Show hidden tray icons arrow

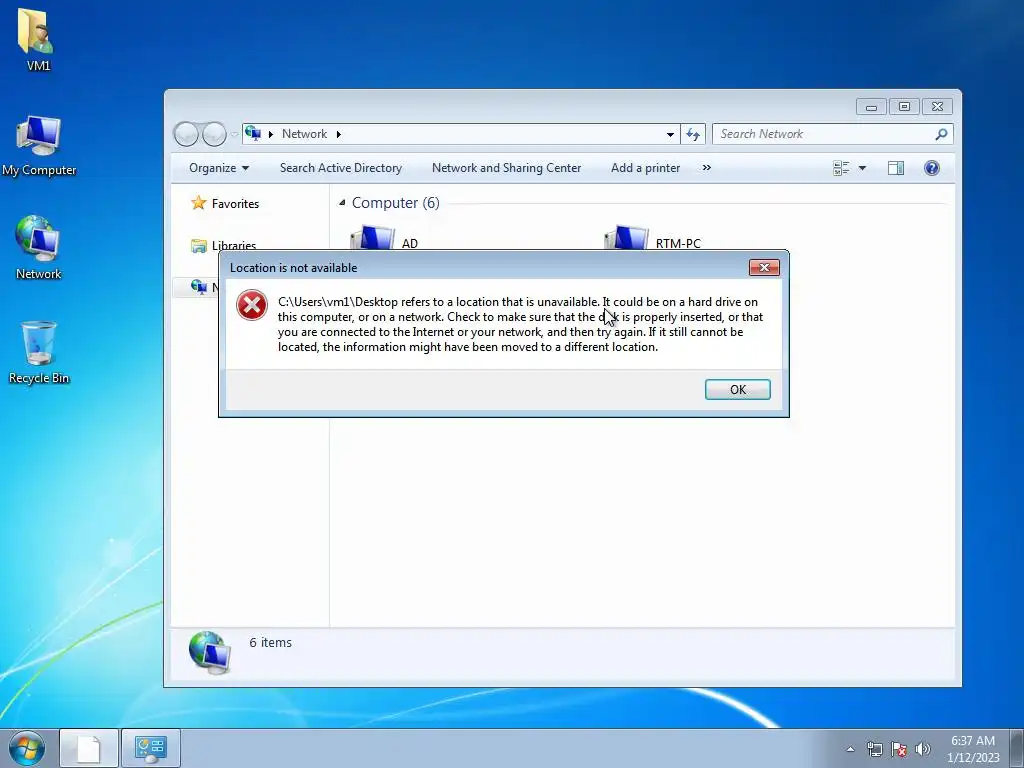click(x=850, y=749)
